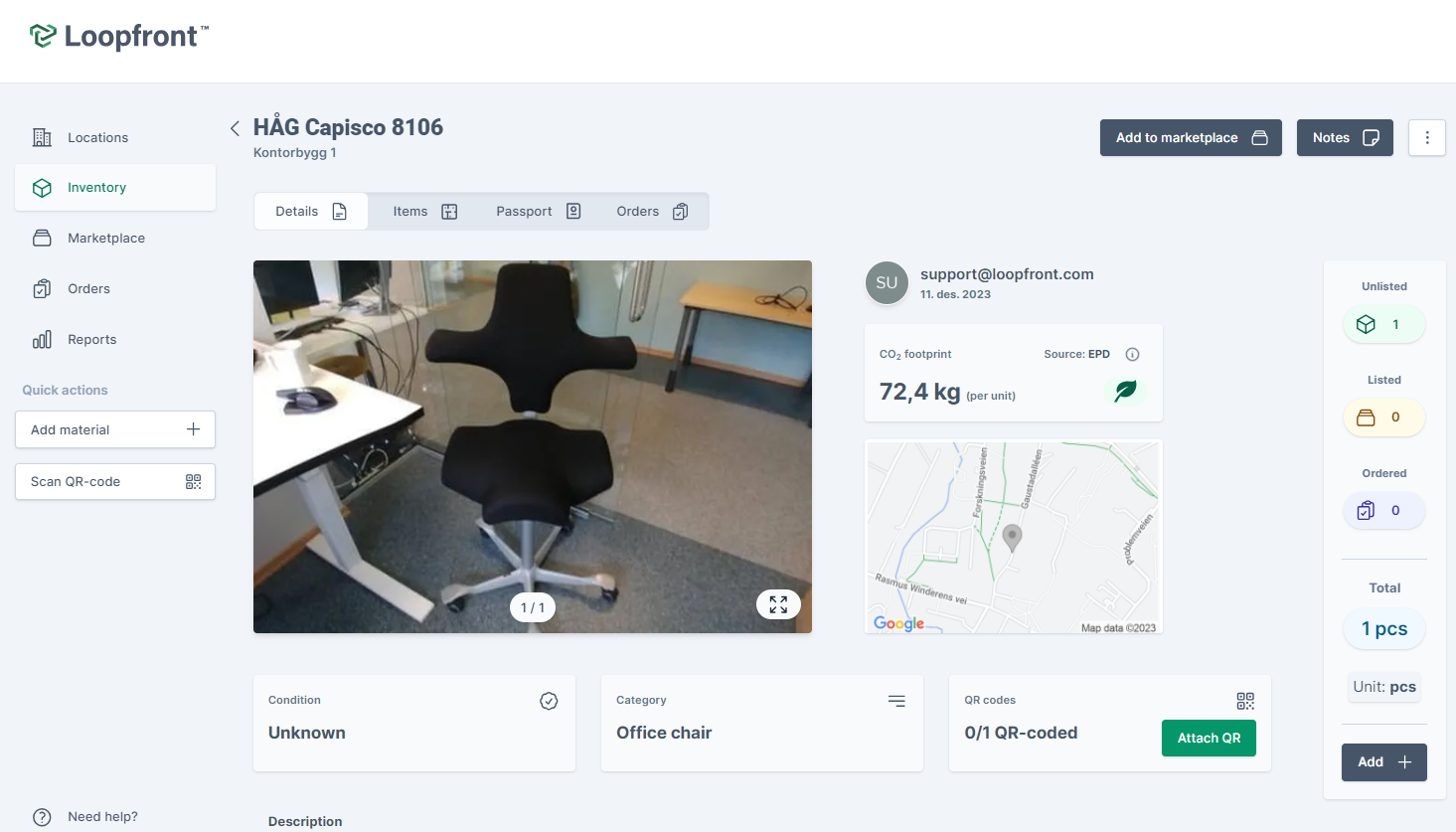This screenshot has width=1456, height=832.
Task: Click the Unlisted count badge
Action: coord(1383,324)
